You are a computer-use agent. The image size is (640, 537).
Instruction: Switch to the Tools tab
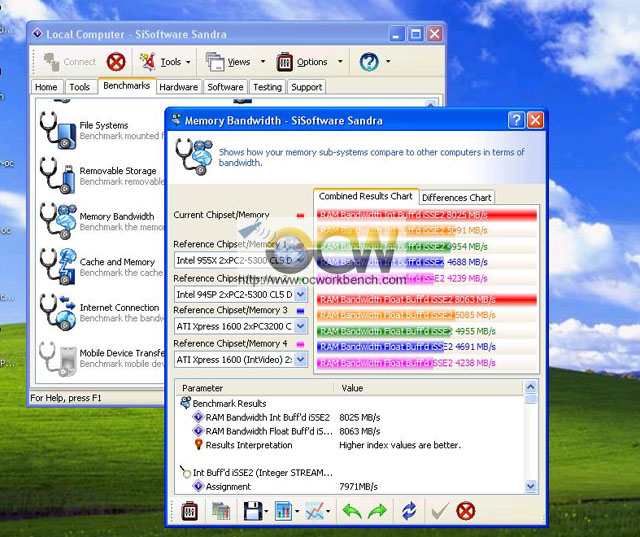click(80, 87)
